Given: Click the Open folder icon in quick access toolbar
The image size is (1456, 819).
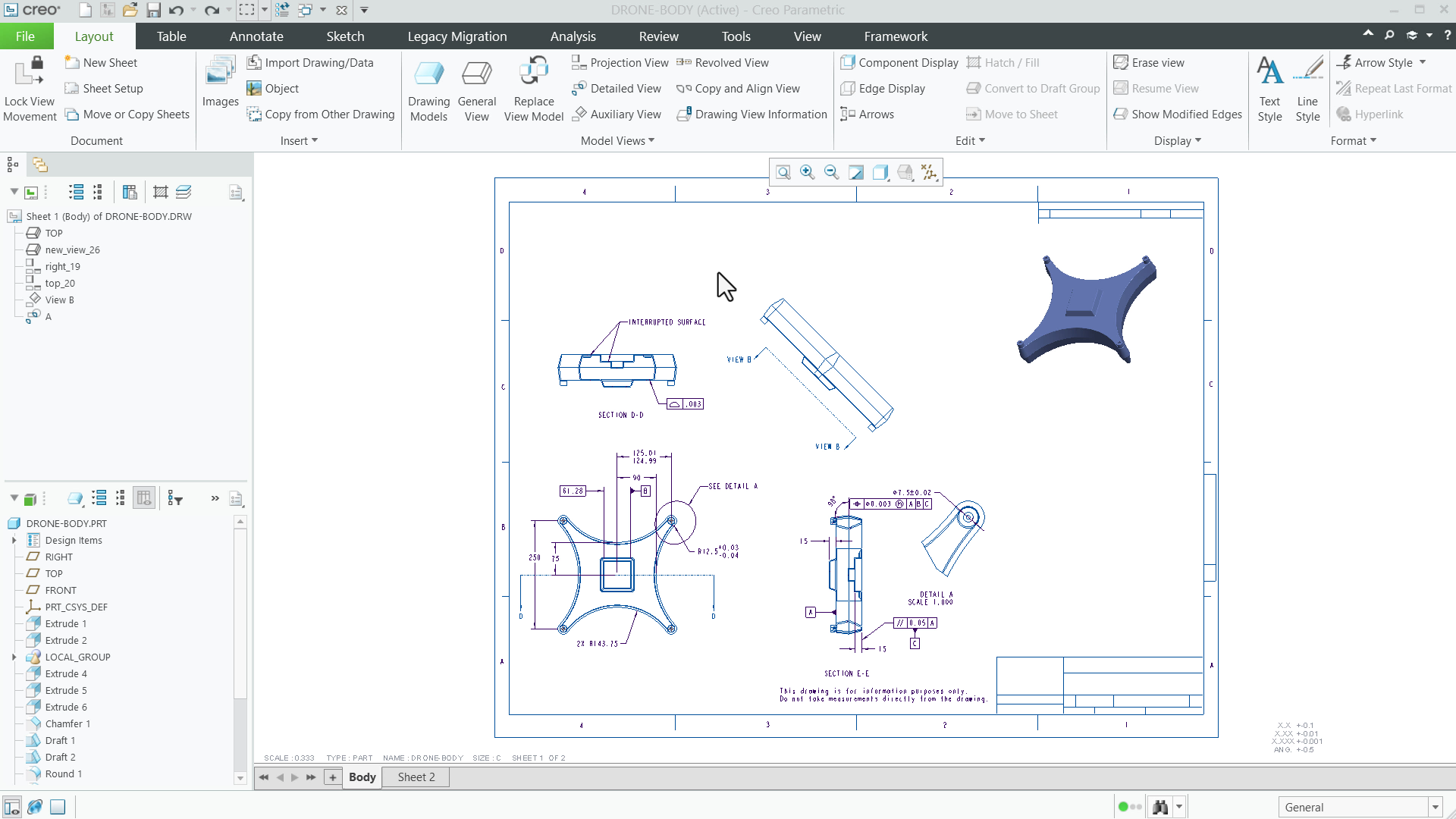Looking at the screenshot, I should point(130,10).
